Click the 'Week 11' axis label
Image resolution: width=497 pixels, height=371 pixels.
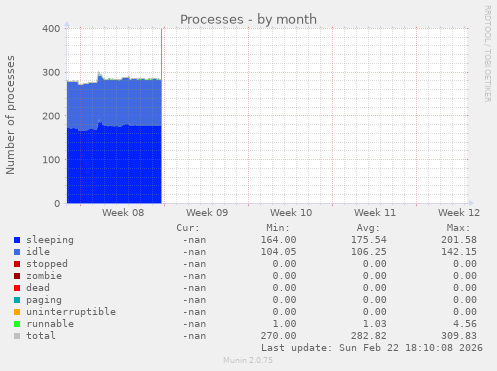[375, 213]
